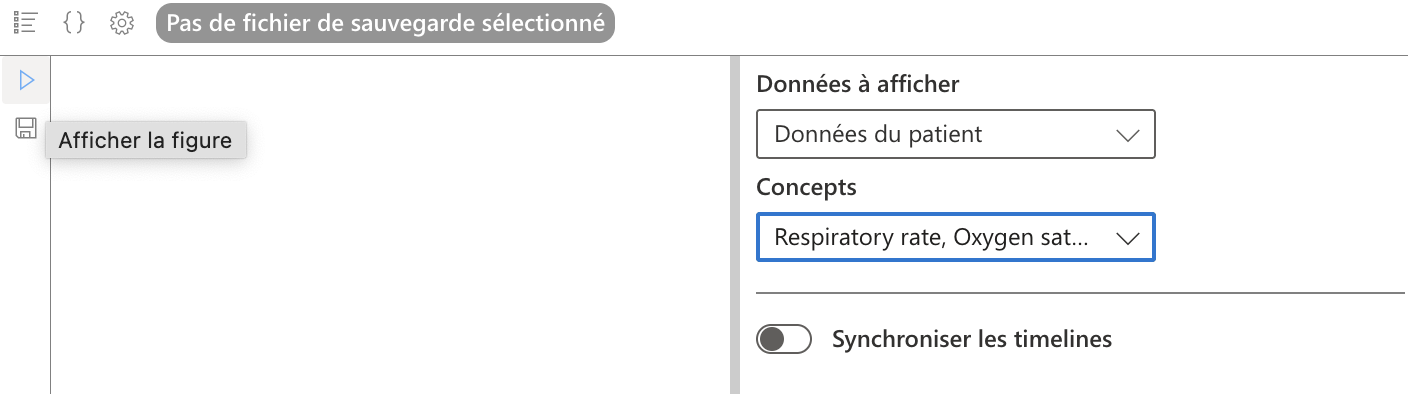Select the "Pas de fichier de sauvegarde sélectionné" badge

[x=385, y=23]
